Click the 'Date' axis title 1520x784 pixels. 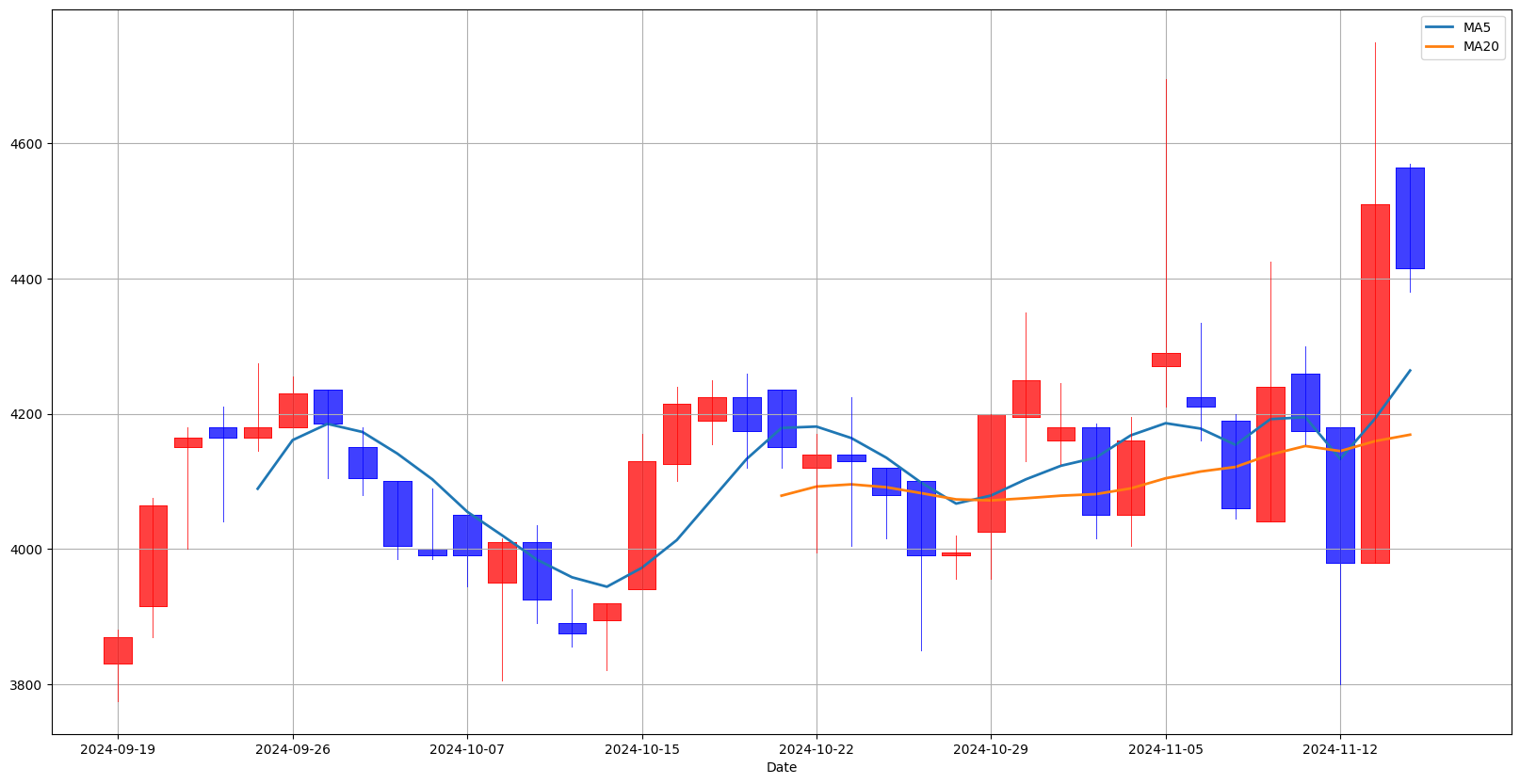pos(782,768)
